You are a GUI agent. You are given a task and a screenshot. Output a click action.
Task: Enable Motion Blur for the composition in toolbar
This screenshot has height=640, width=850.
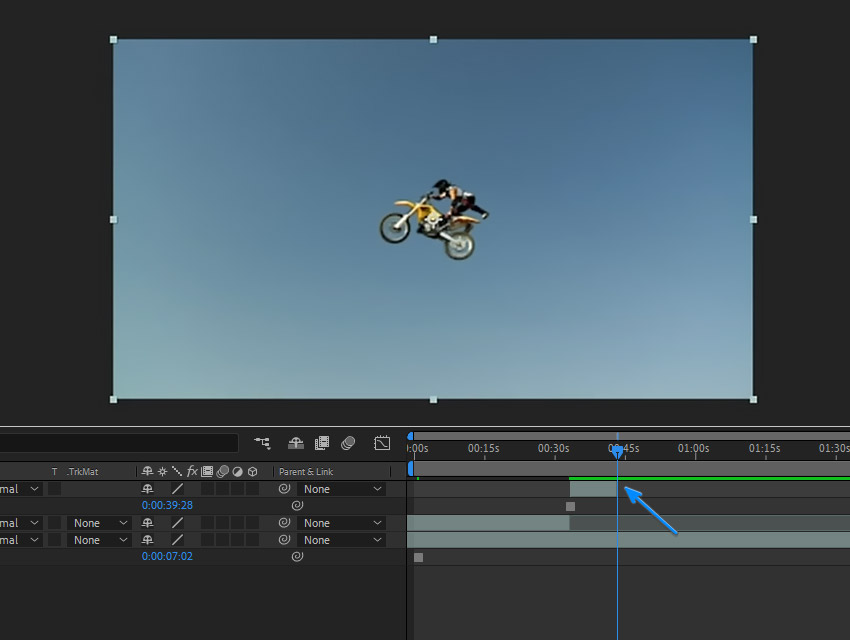(348, 443)
